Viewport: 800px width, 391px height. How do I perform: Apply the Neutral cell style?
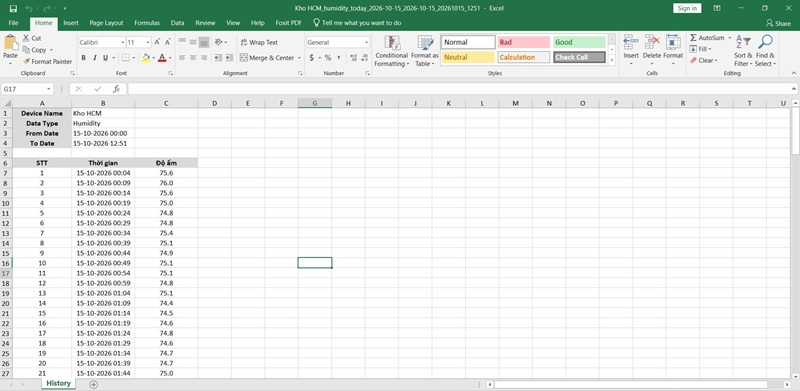point(468,58)
